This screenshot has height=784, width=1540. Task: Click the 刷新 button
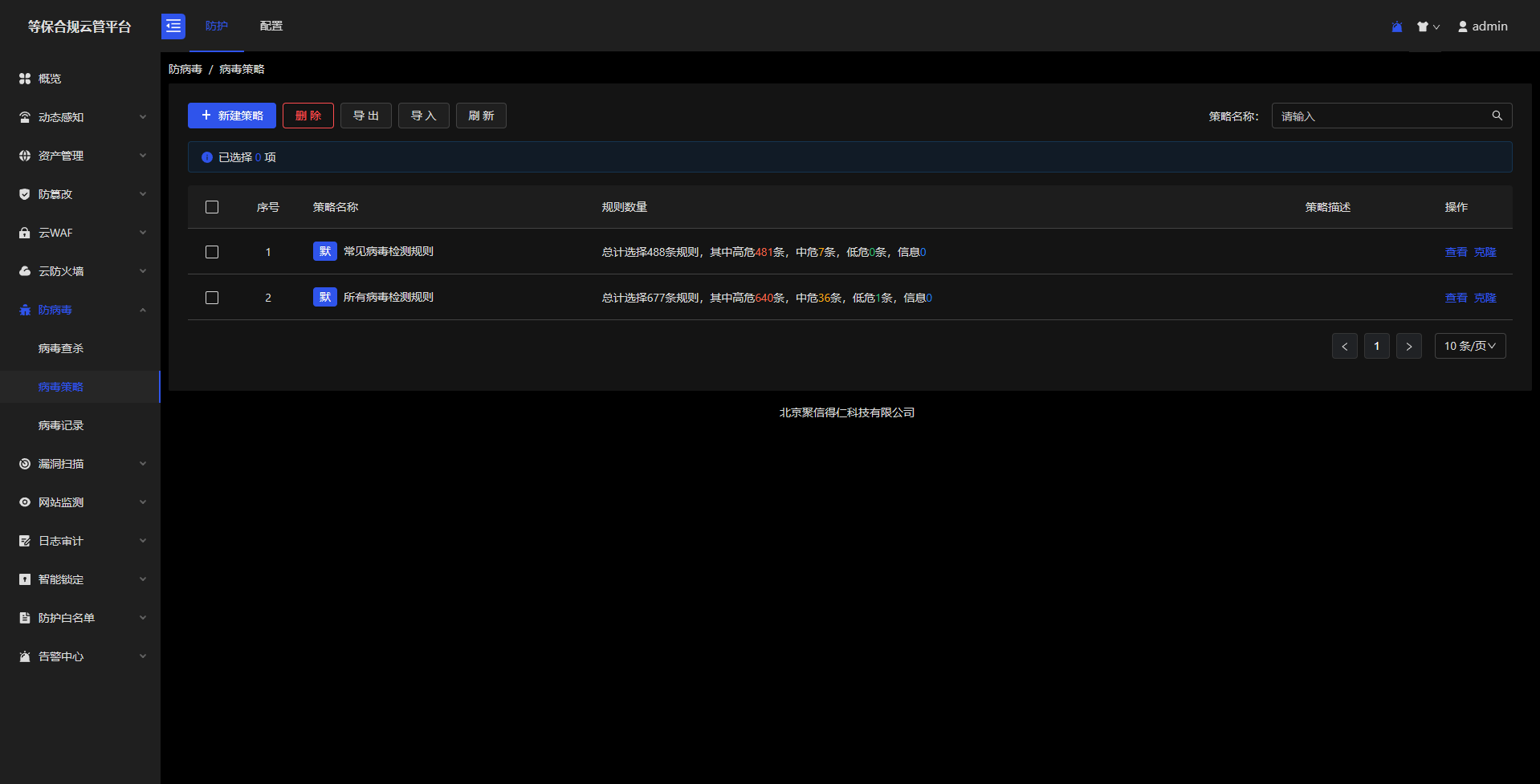pyautogui.click(x=481, y=116)
